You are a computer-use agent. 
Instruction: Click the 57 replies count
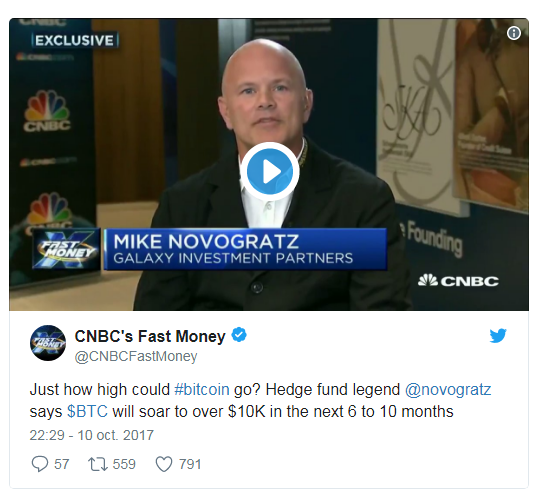point(62,464)
